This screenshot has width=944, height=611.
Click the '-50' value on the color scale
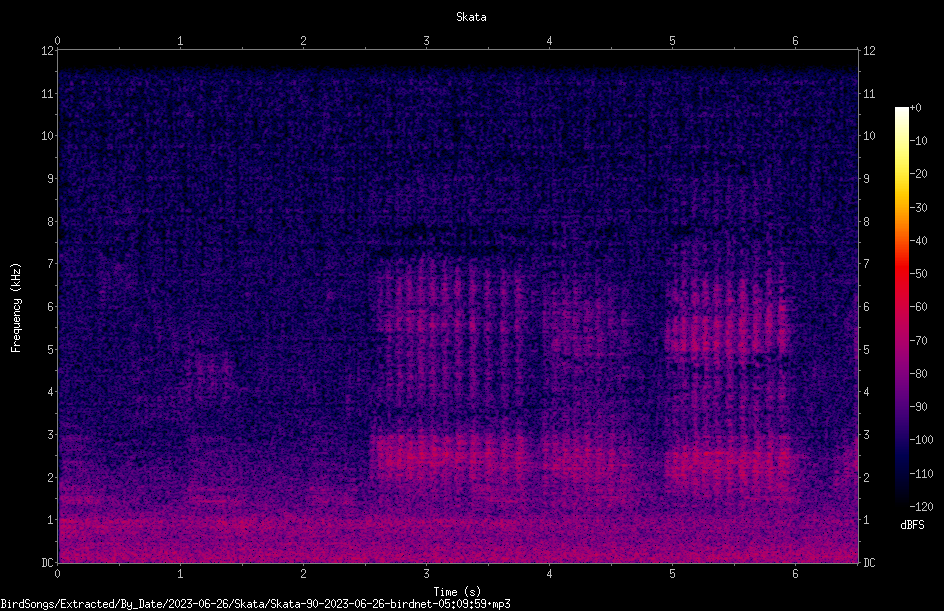coord(919,274)
